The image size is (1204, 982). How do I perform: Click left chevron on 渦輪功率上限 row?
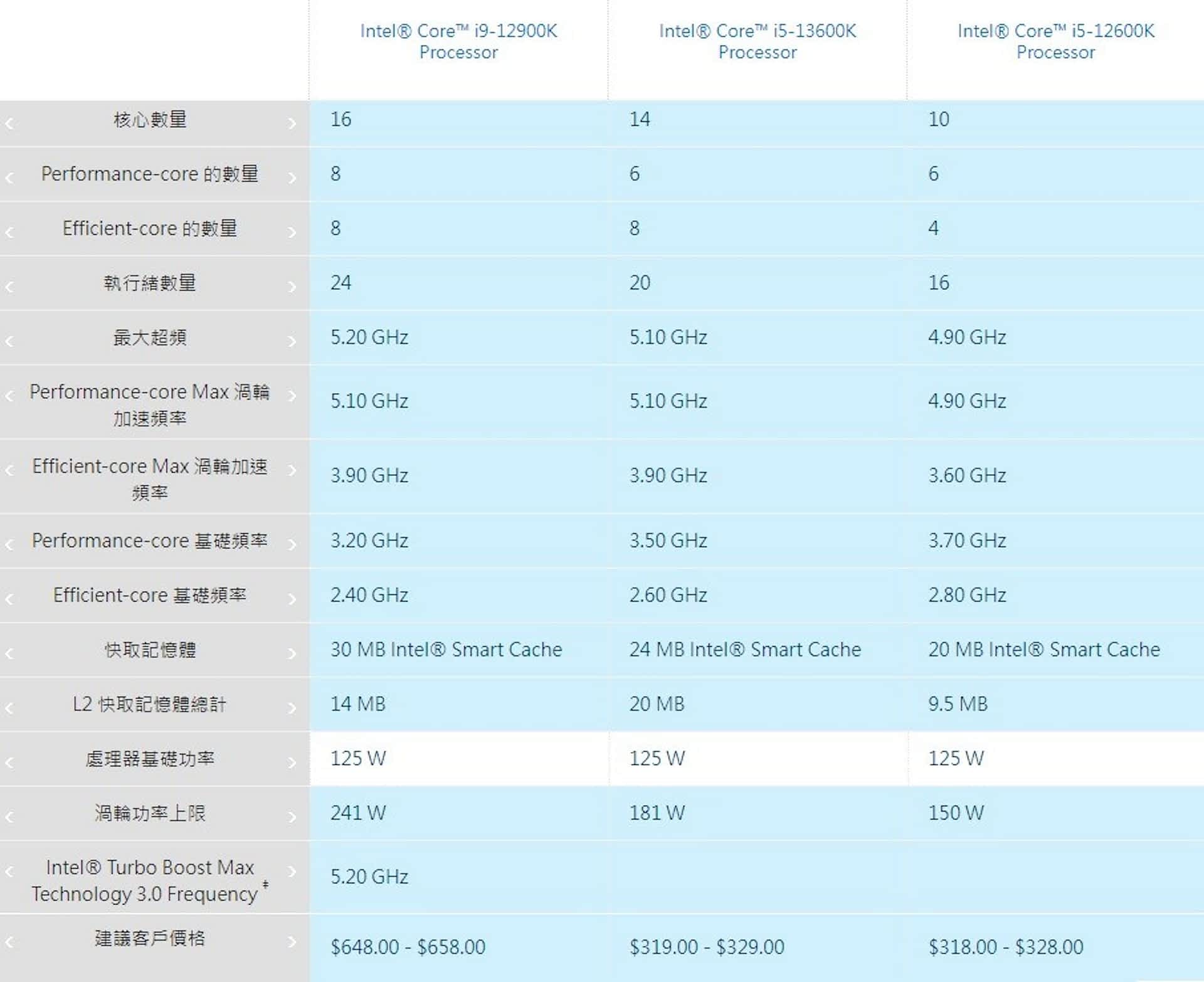[9, 817]
